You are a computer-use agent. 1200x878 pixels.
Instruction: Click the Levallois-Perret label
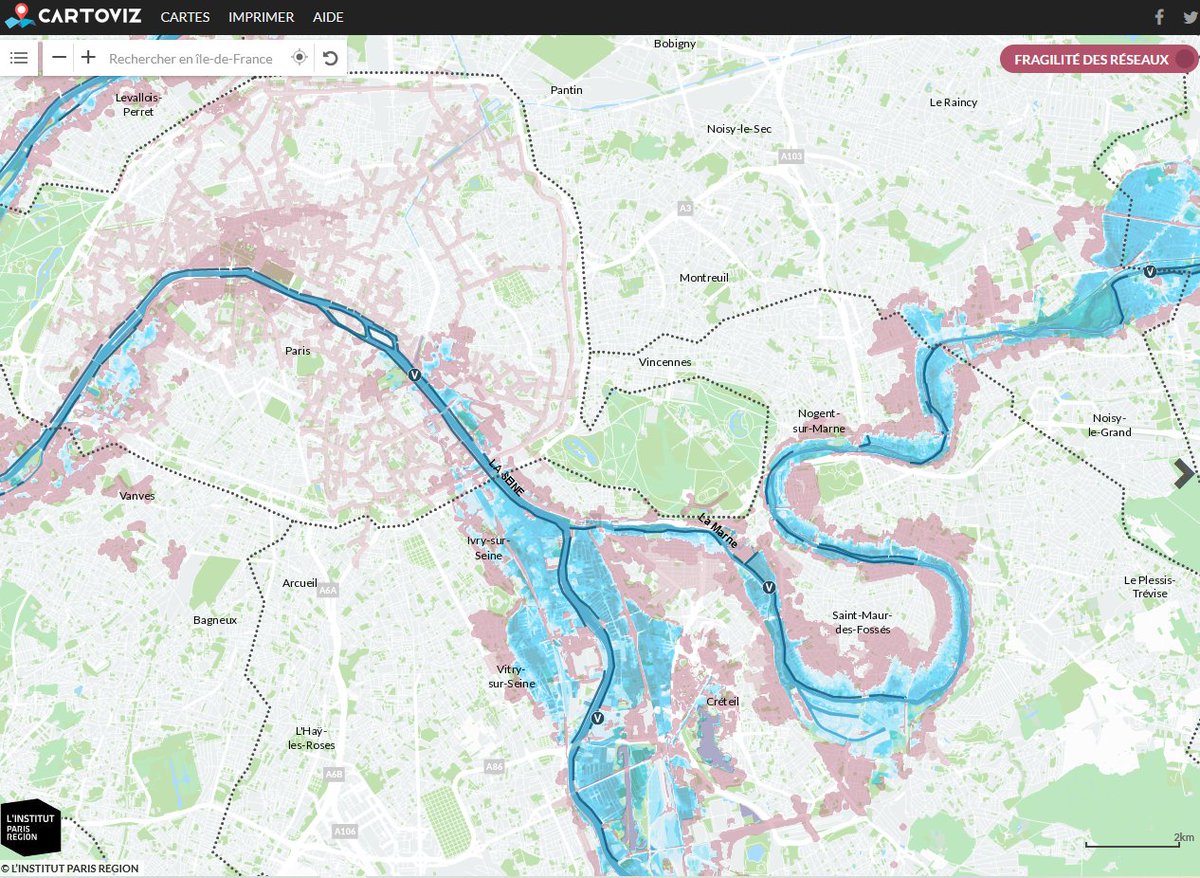pyautogui.click(x=139, y=104)
